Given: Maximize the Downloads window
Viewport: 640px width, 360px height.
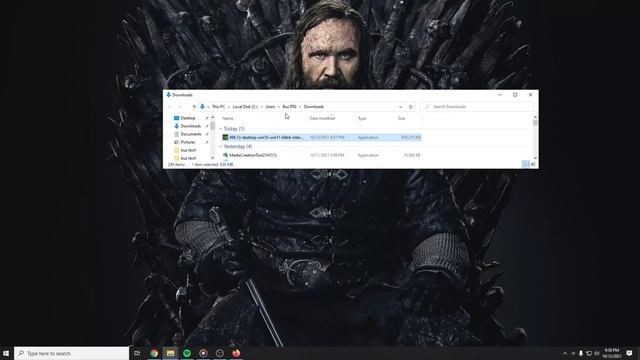Looking at the screenshot, I should pos(515,95).
